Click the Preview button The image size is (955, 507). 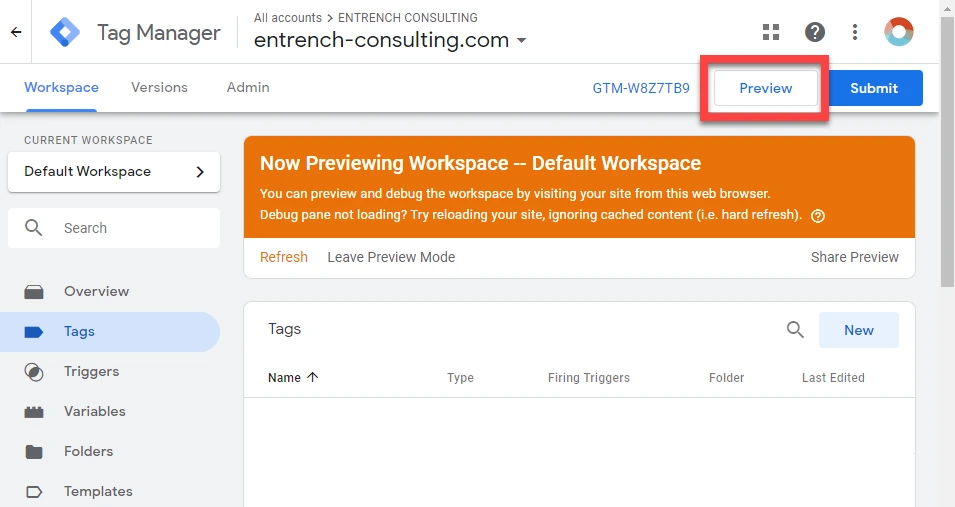766,88
